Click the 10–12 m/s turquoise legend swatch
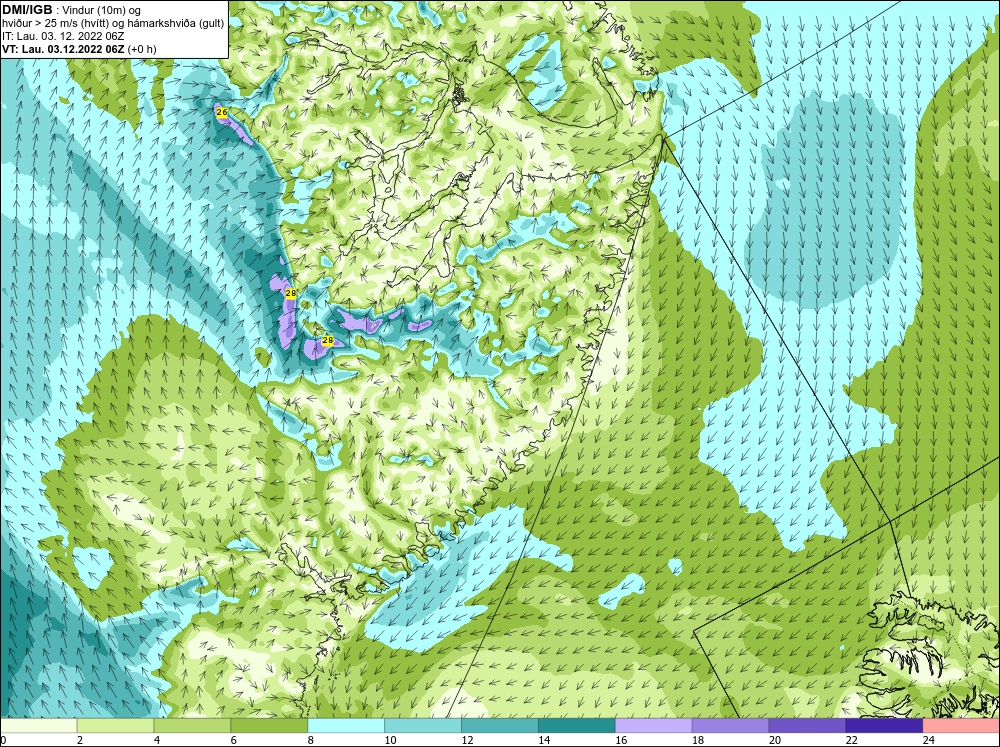 [423, 726]
